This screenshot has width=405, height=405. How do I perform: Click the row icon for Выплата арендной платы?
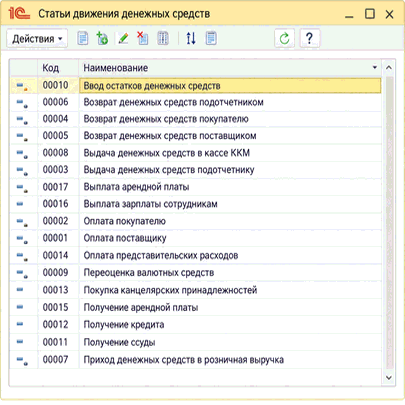pos(22,188)
